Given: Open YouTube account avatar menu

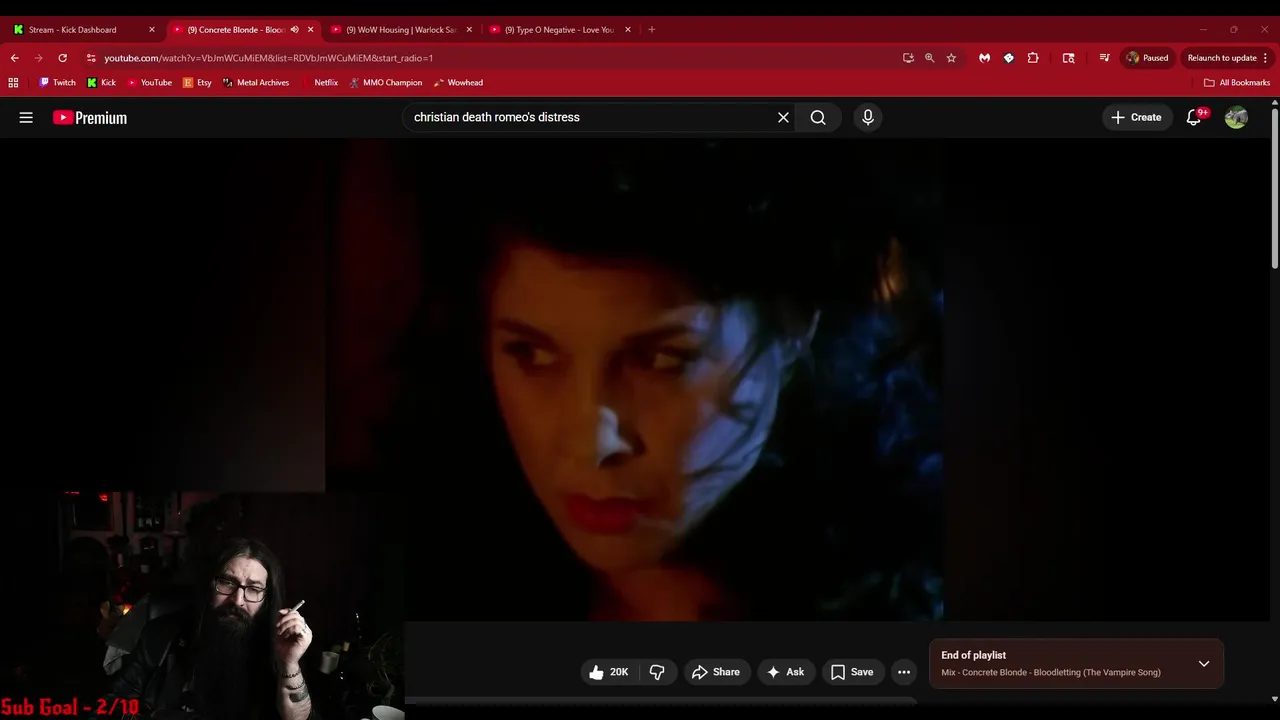Looking at the screenshot, I should pos(1236,117).
